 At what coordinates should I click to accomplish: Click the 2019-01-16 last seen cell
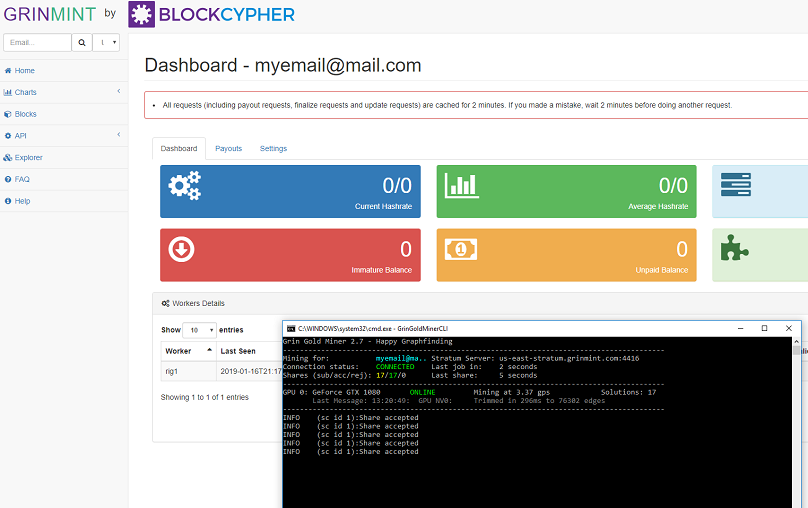click(250, 371)
